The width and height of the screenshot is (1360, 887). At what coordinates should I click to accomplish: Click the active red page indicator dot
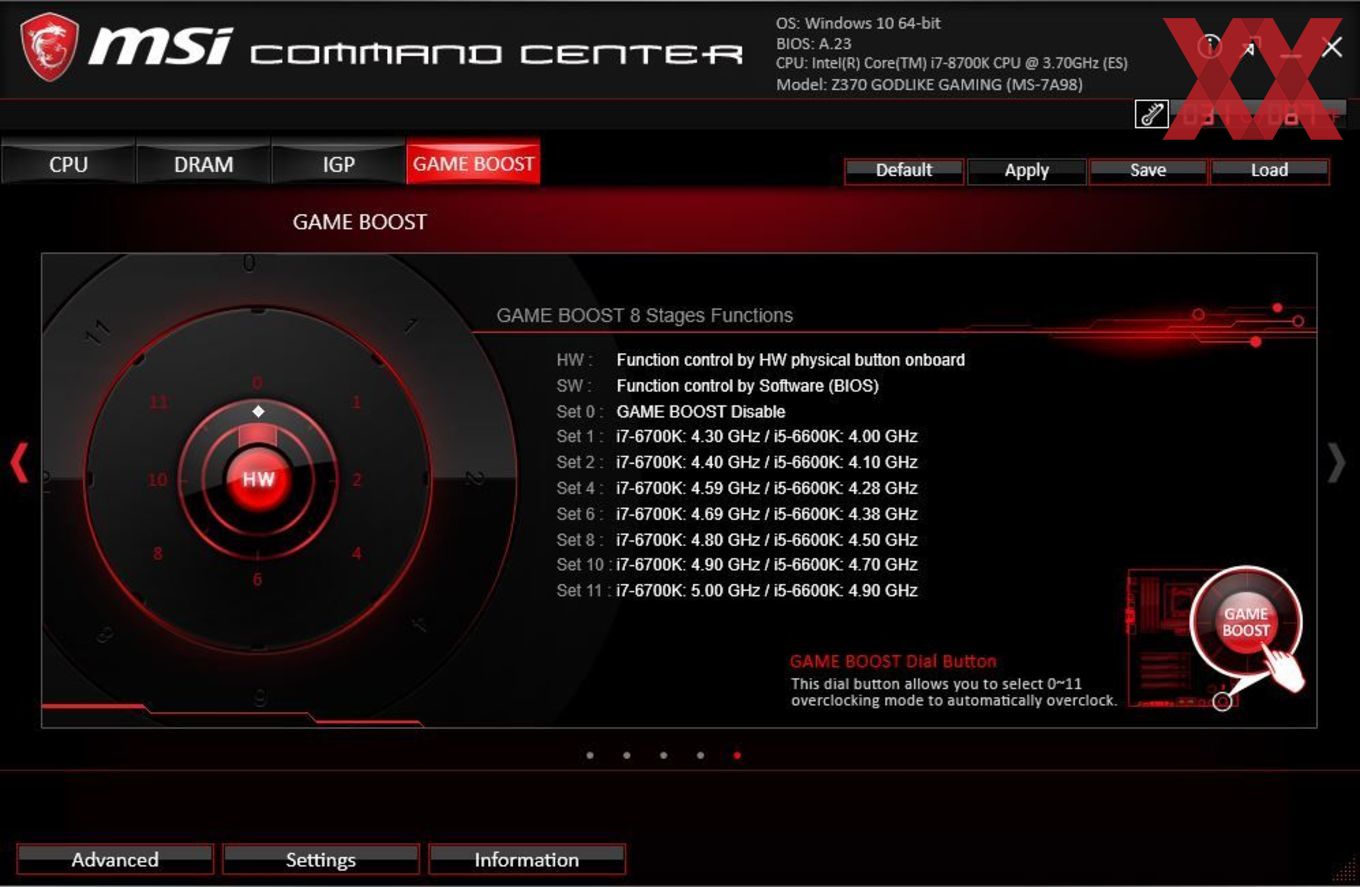point(737,756)
